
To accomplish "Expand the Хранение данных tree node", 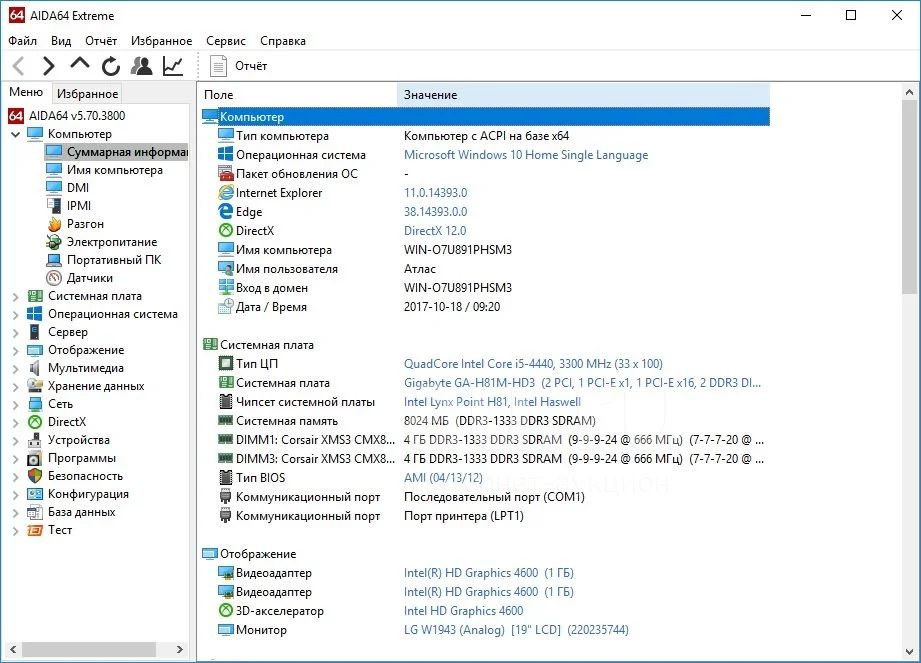I will pyautogui.click(x=16, y=386).
